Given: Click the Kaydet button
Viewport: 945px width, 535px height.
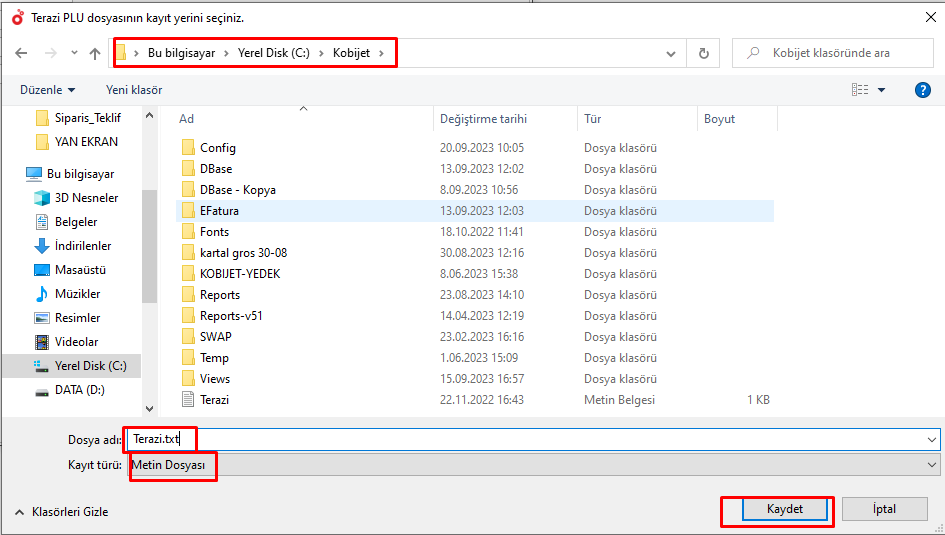Looking at the screenshot, I should pyautogui.click(x=785, y=509).
